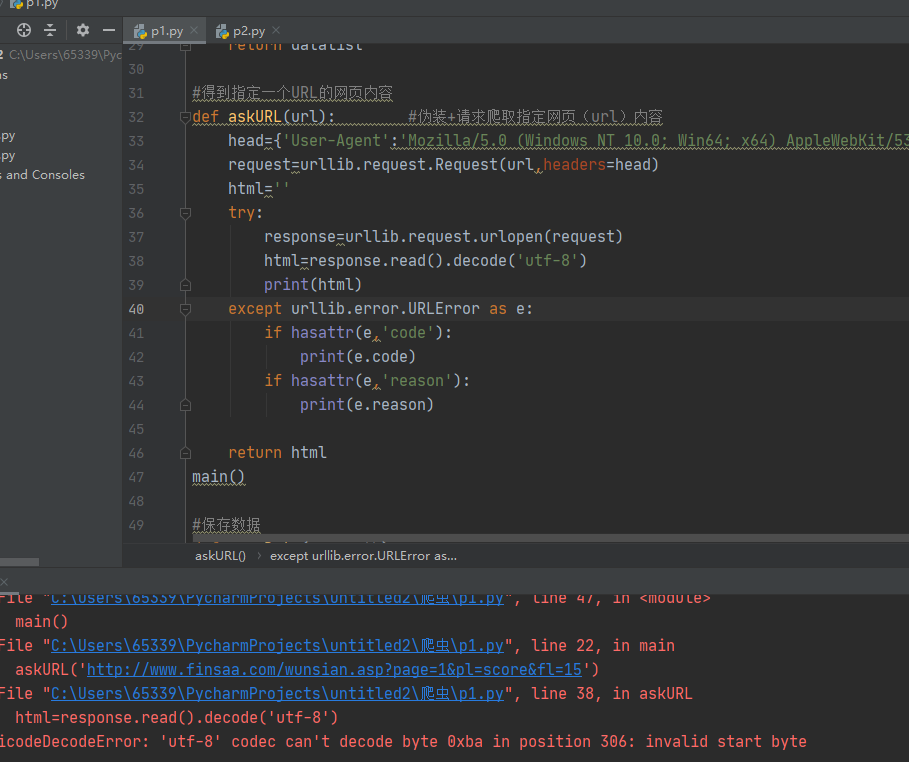Hide the project tool window
The width and height of the screenshot is (909, 762).
[109, 30]
